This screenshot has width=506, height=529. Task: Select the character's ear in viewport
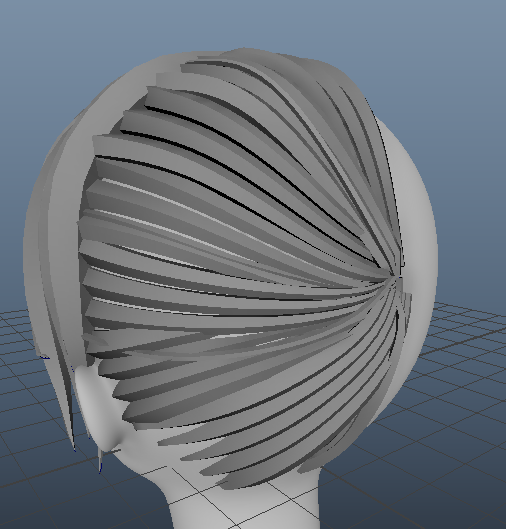click(98, 408)
